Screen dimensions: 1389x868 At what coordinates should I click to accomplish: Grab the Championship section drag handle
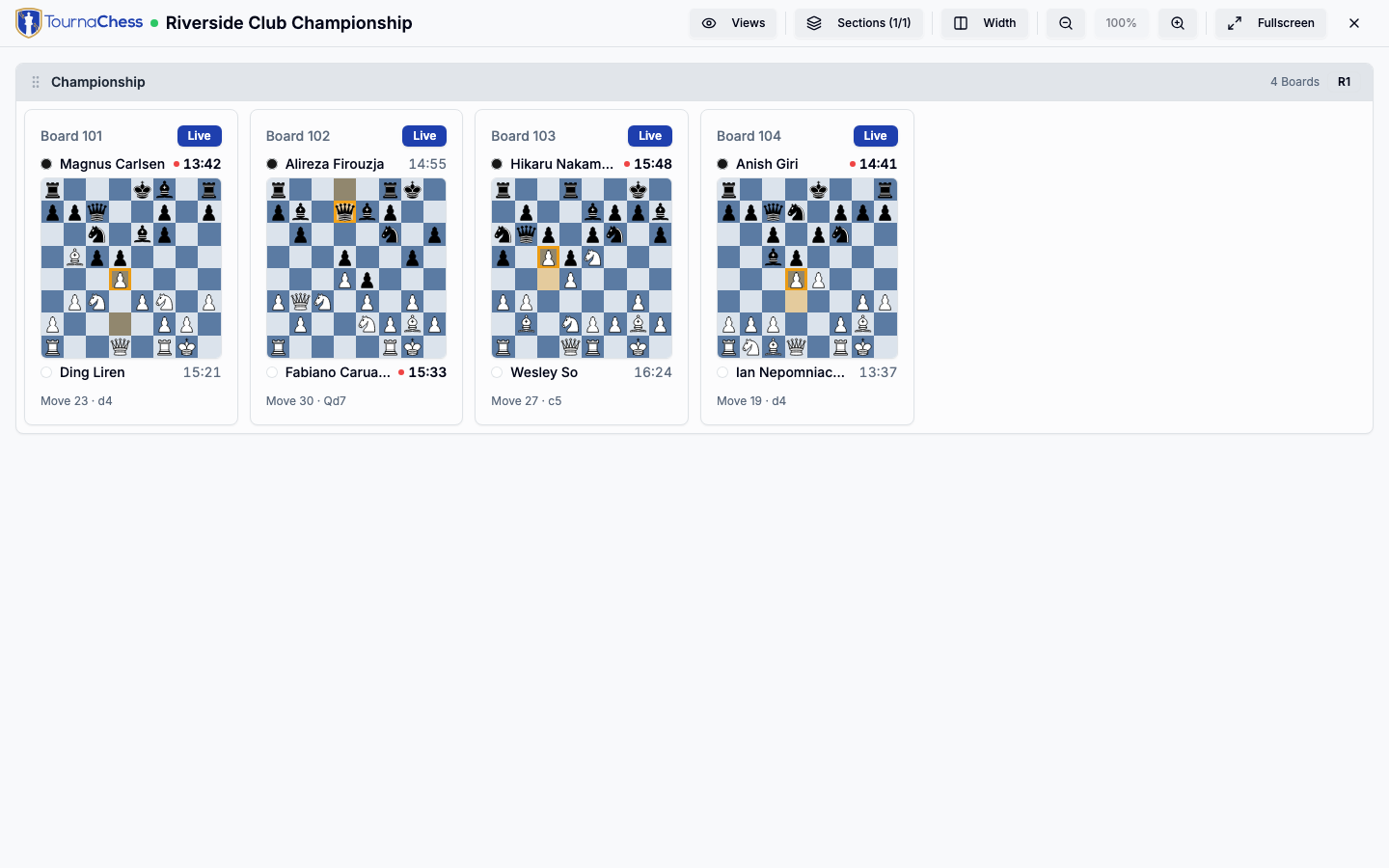coord(36,82)
